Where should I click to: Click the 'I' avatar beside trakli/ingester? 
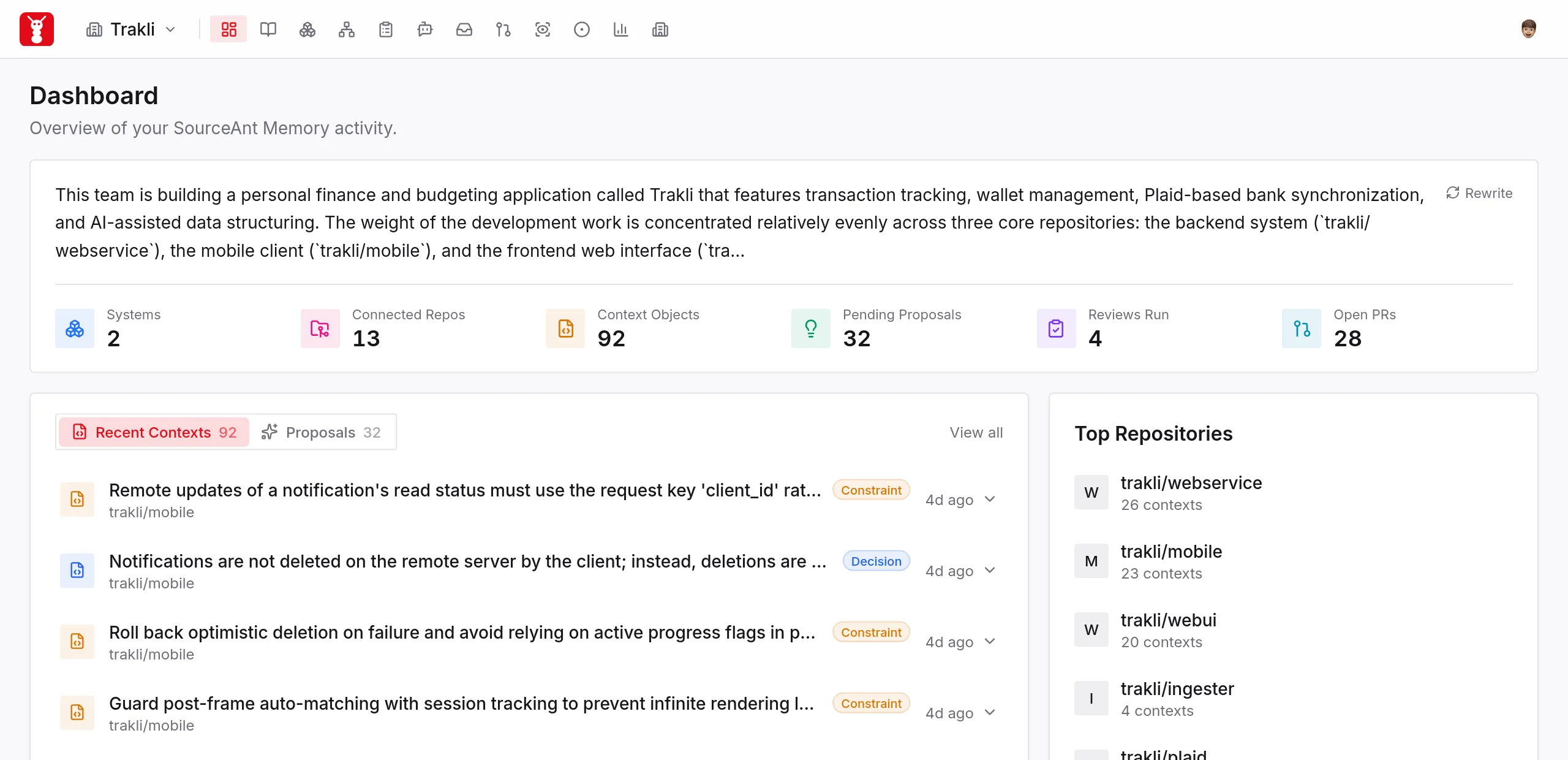tap(1091, 698)
